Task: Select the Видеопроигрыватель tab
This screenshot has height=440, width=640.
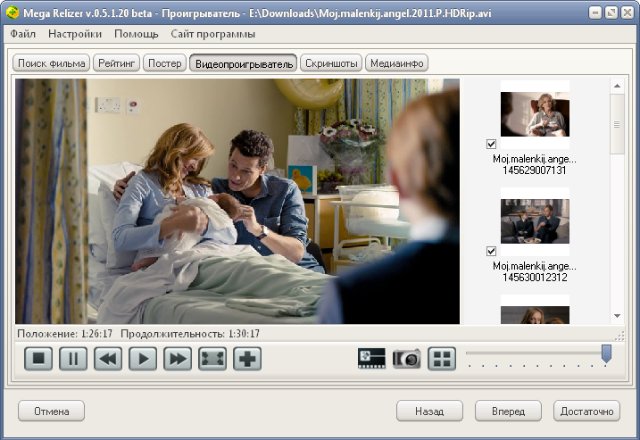Action: click(x=243, y=63)
